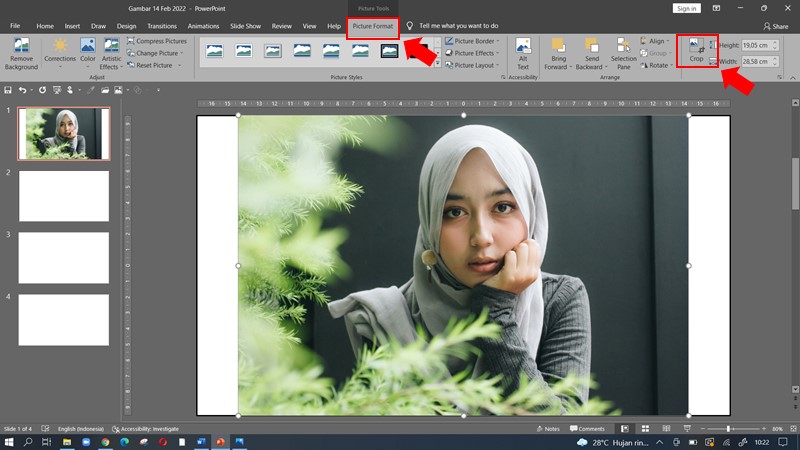Show hidden system tray icons
Screen dimensions: 800x450
tap(659, 442)
